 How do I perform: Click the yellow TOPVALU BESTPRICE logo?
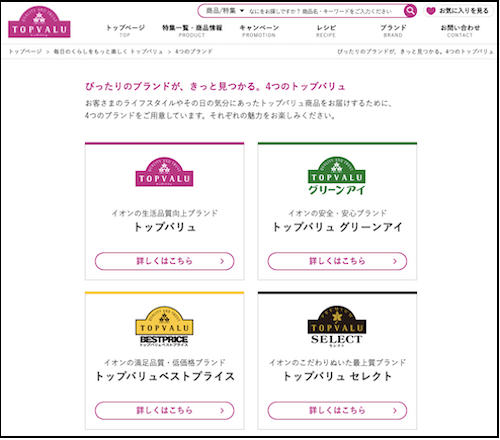click(x=164, y=326)
